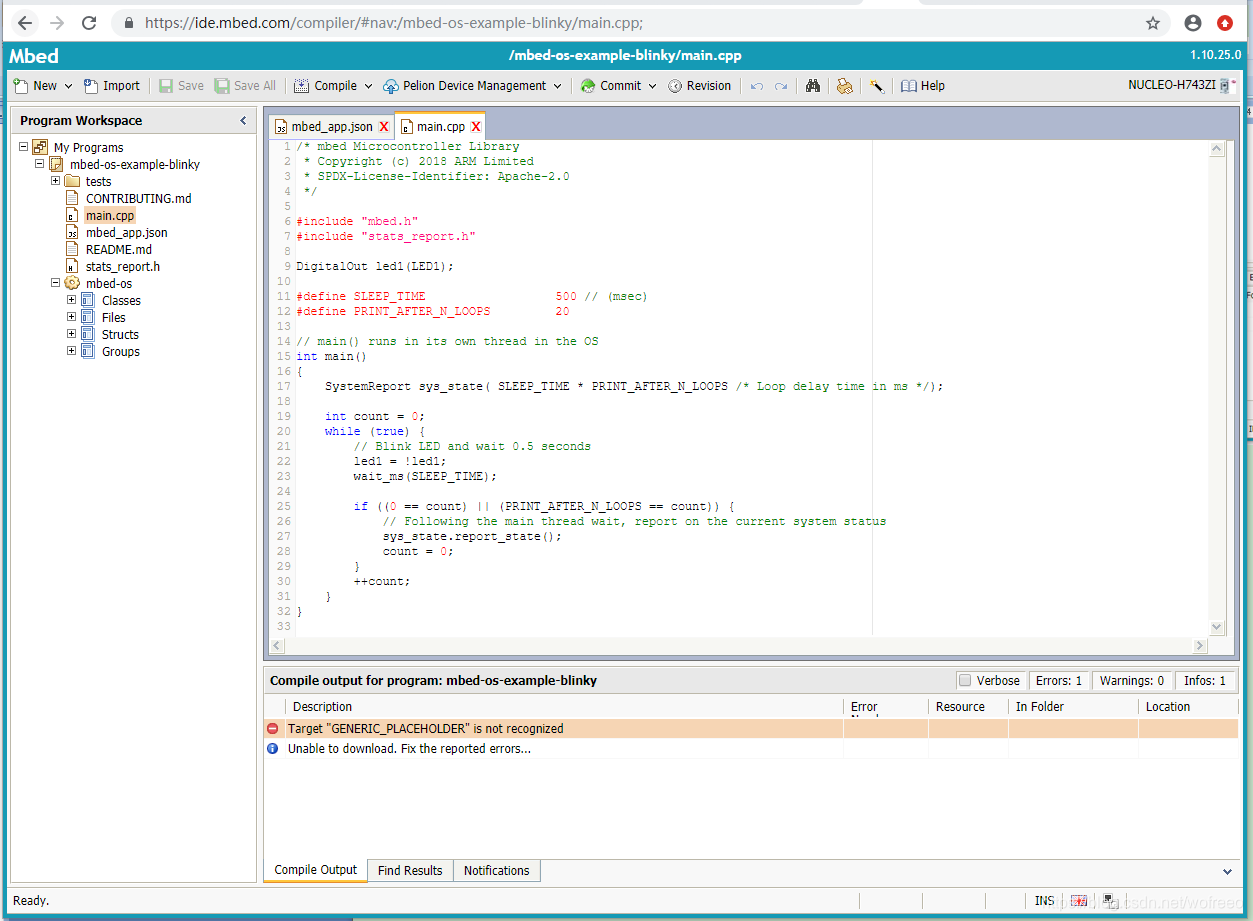The image size is (1253, 921).
Task: Click the format code wand icon
Action: click(877, 86)
